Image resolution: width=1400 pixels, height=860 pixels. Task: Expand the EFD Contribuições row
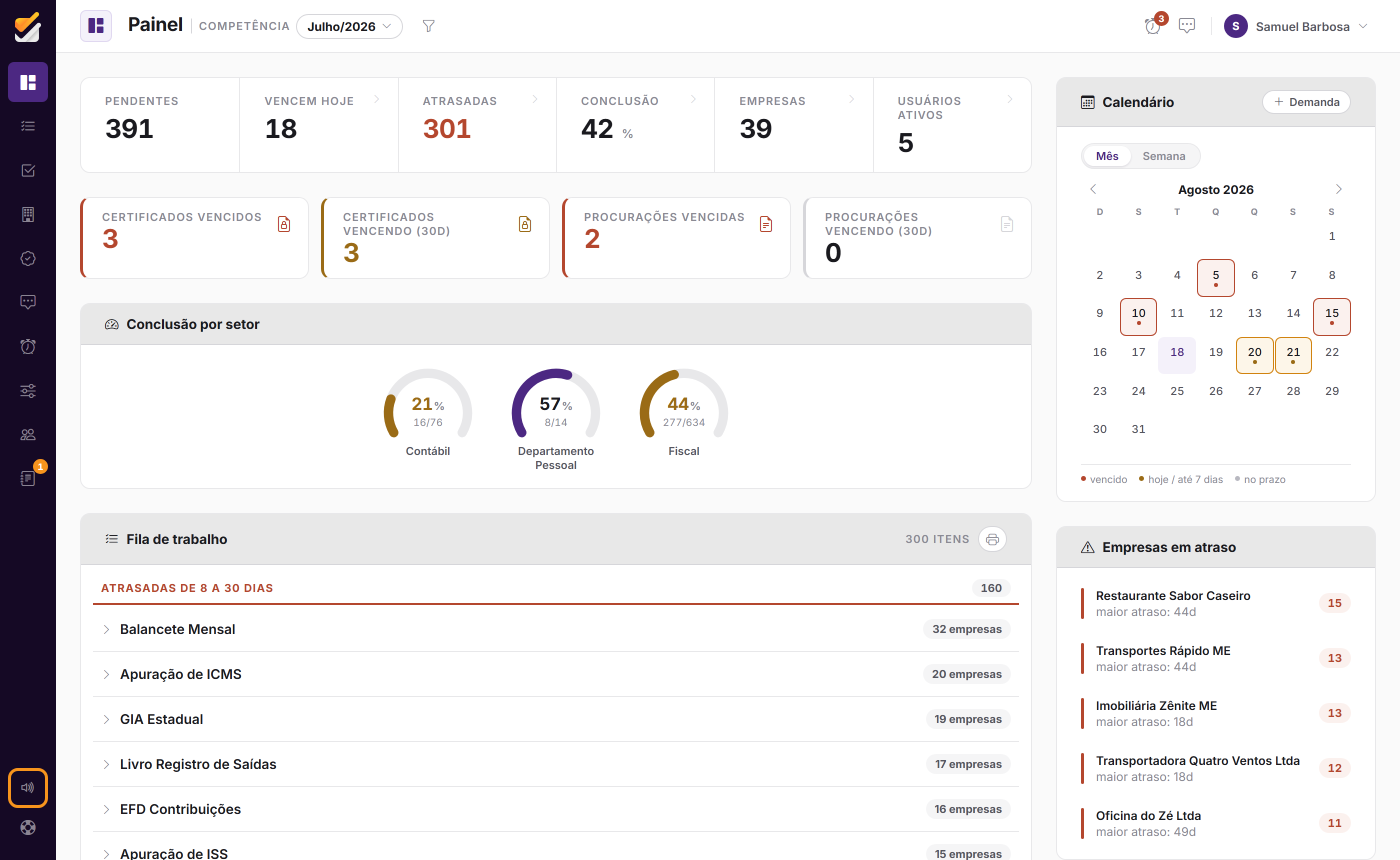(555, 809)
